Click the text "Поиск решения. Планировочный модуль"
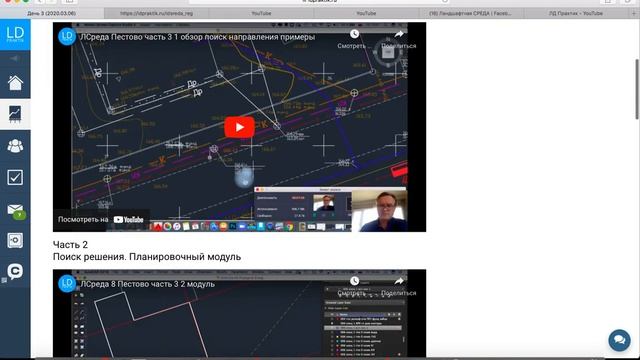 click(147, 257)
